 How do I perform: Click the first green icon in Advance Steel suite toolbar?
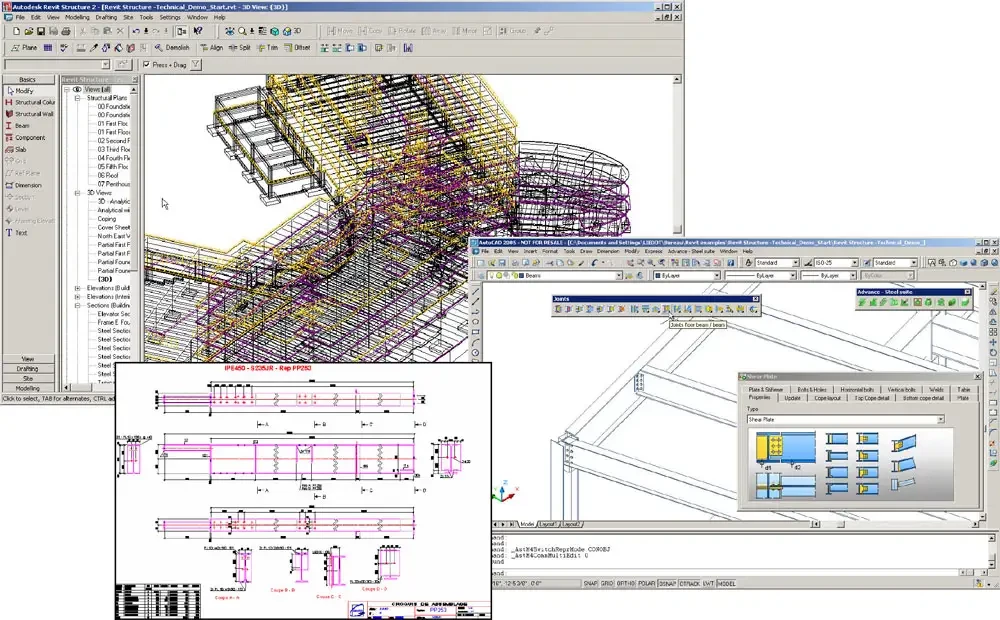click(x=863, y=302)
